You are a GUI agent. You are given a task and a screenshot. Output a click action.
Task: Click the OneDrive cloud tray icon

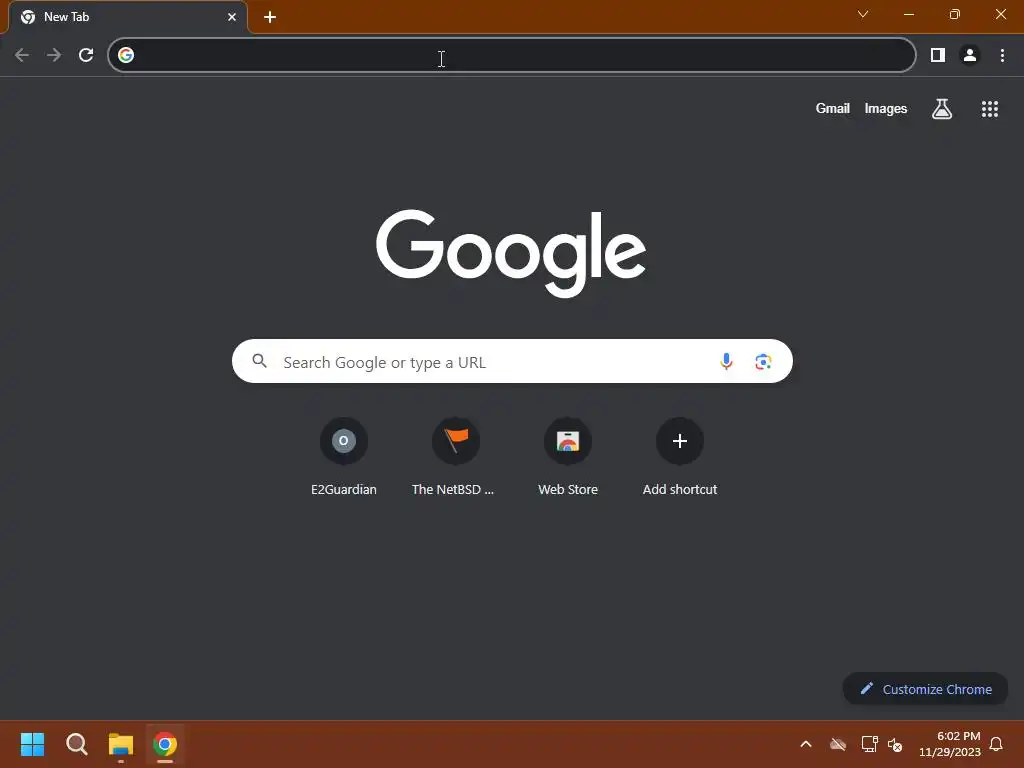click(x=838, y=744)
